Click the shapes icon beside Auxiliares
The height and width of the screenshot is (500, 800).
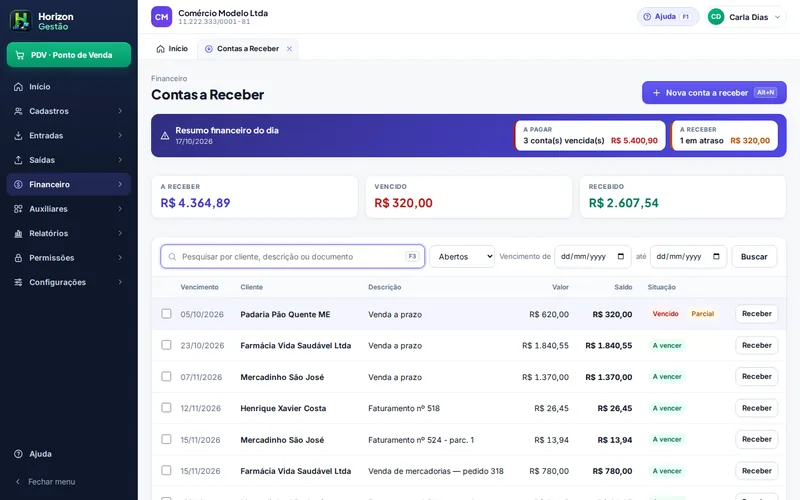(x=18, y=209)
